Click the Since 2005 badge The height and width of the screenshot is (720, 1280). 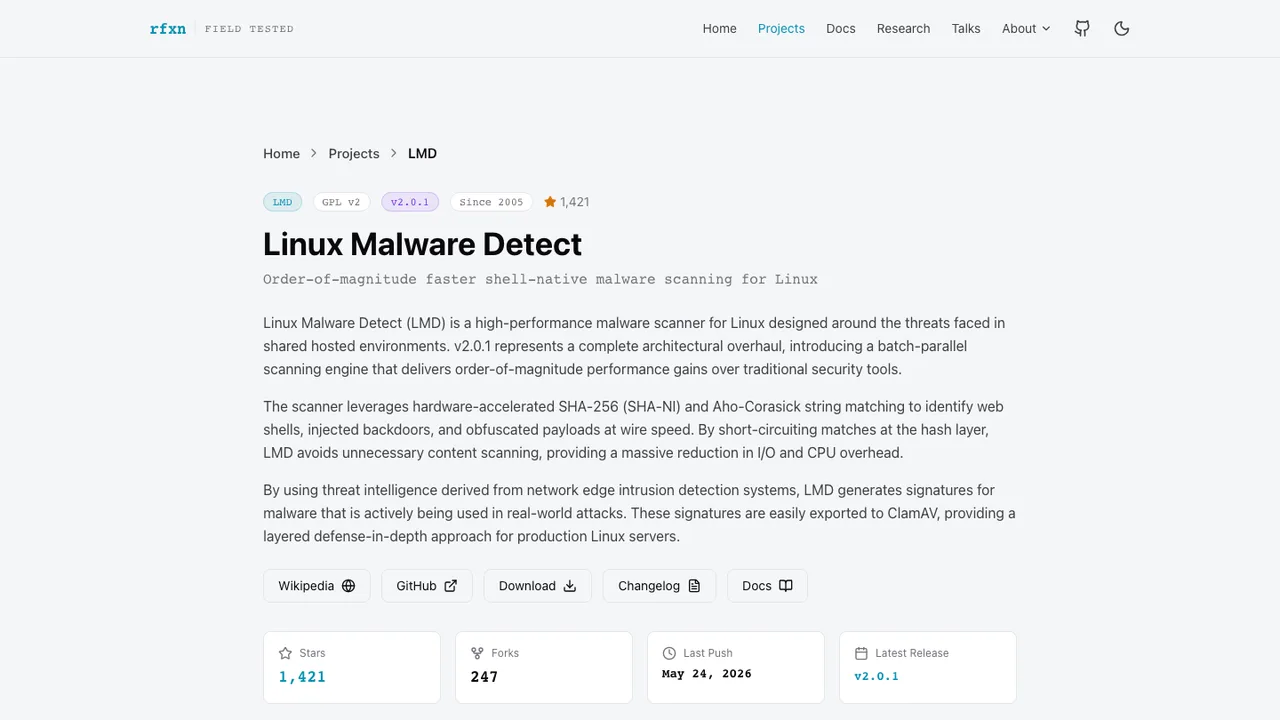coord(491,202)
